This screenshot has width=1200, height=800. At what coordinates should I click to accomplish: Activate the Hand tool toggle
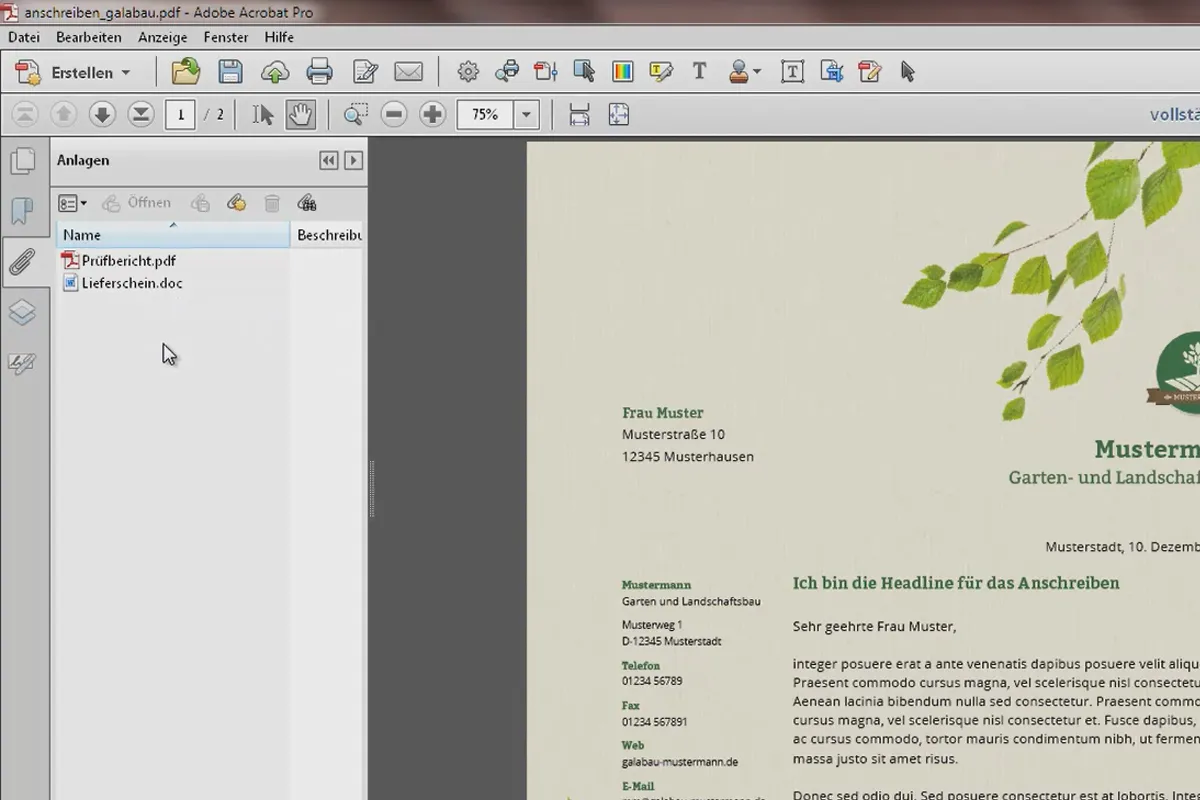click(x=300, y=115)
